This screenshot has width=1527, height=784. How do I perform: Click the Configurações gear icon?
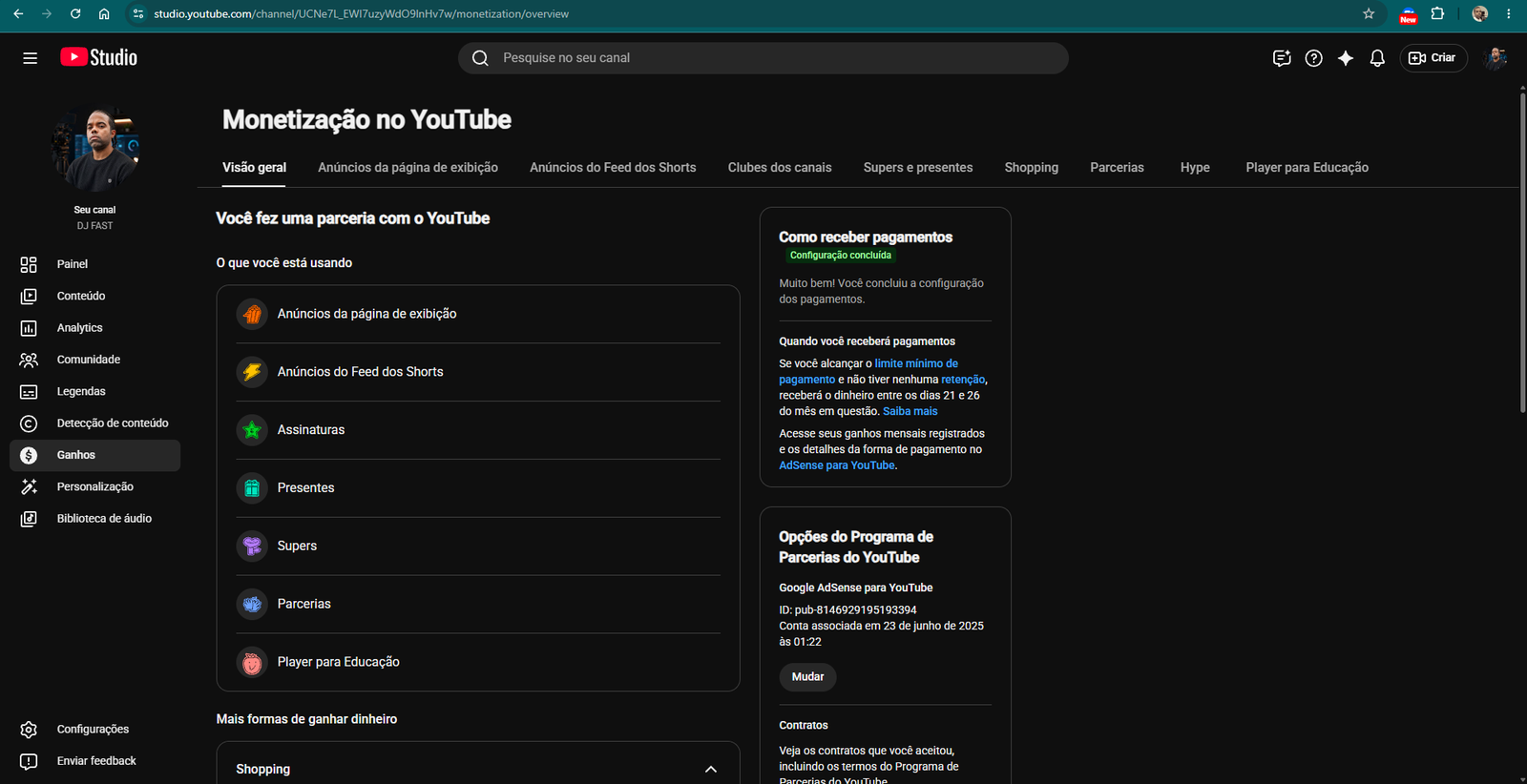coord(29,730)
